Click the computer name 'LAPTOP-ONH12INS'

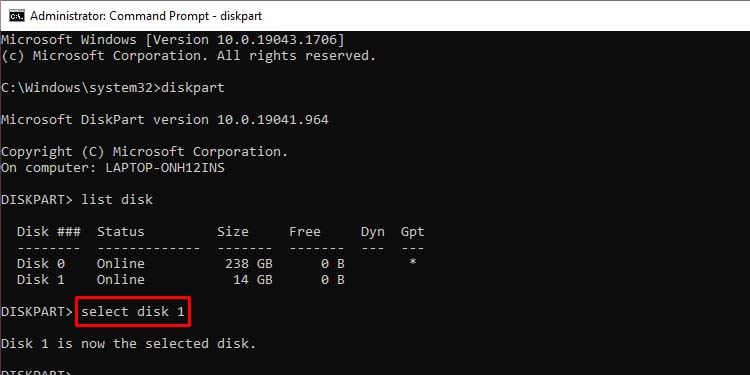tap(165, 168)
